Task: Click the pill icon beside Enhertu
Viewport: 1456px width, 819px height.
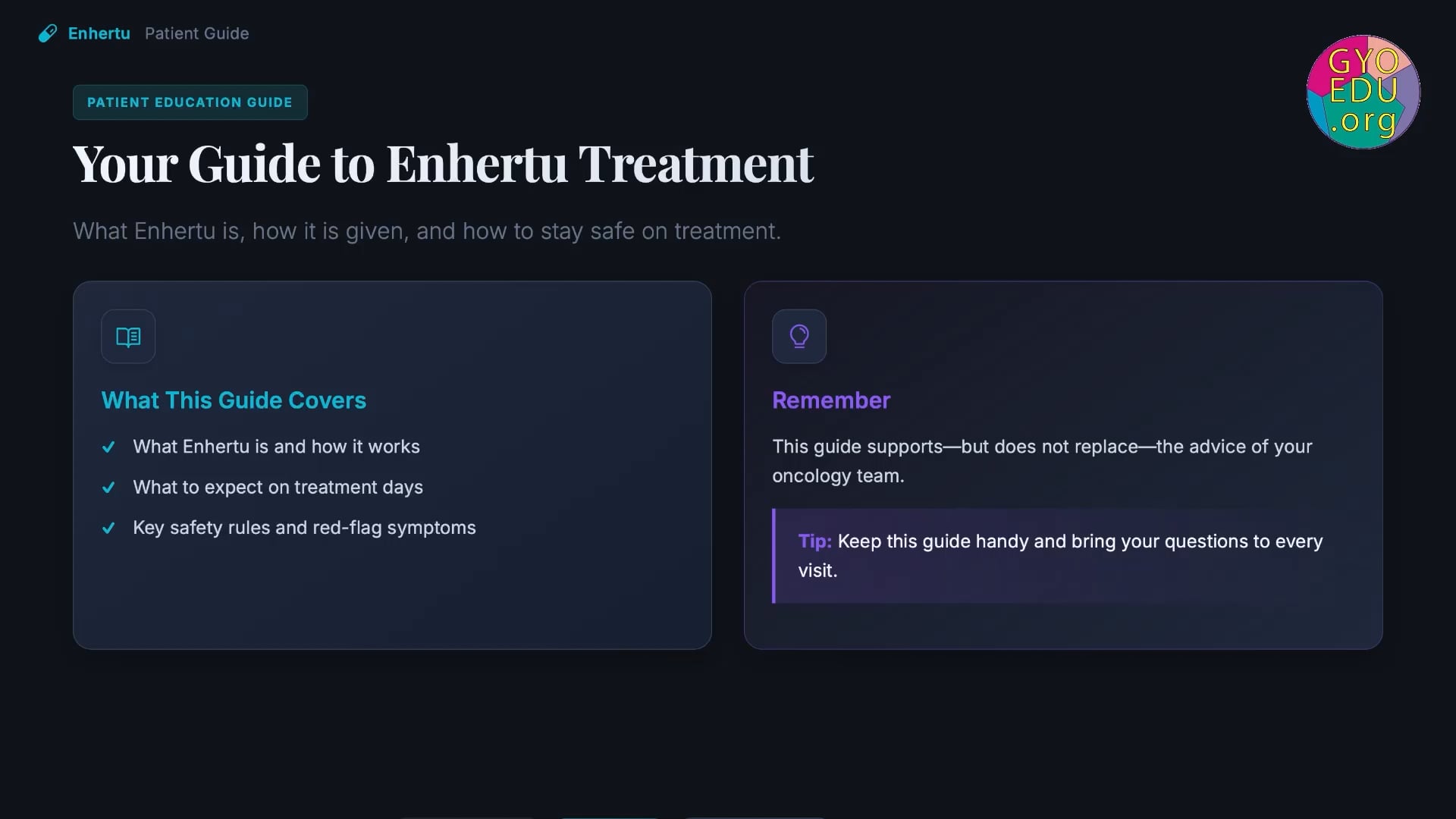Action: (x=48, y=33)
